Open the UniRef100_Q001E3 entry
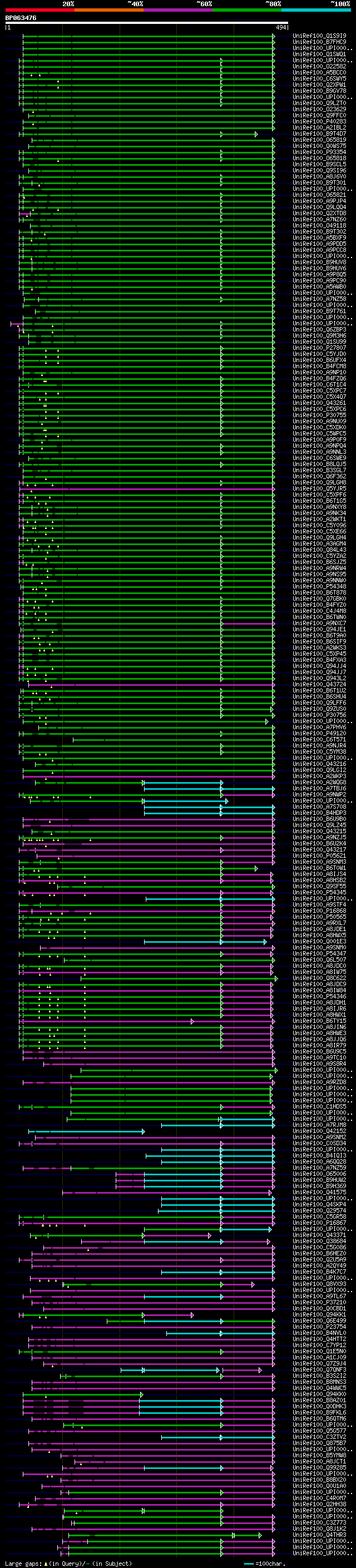 (x=319, y=941)
